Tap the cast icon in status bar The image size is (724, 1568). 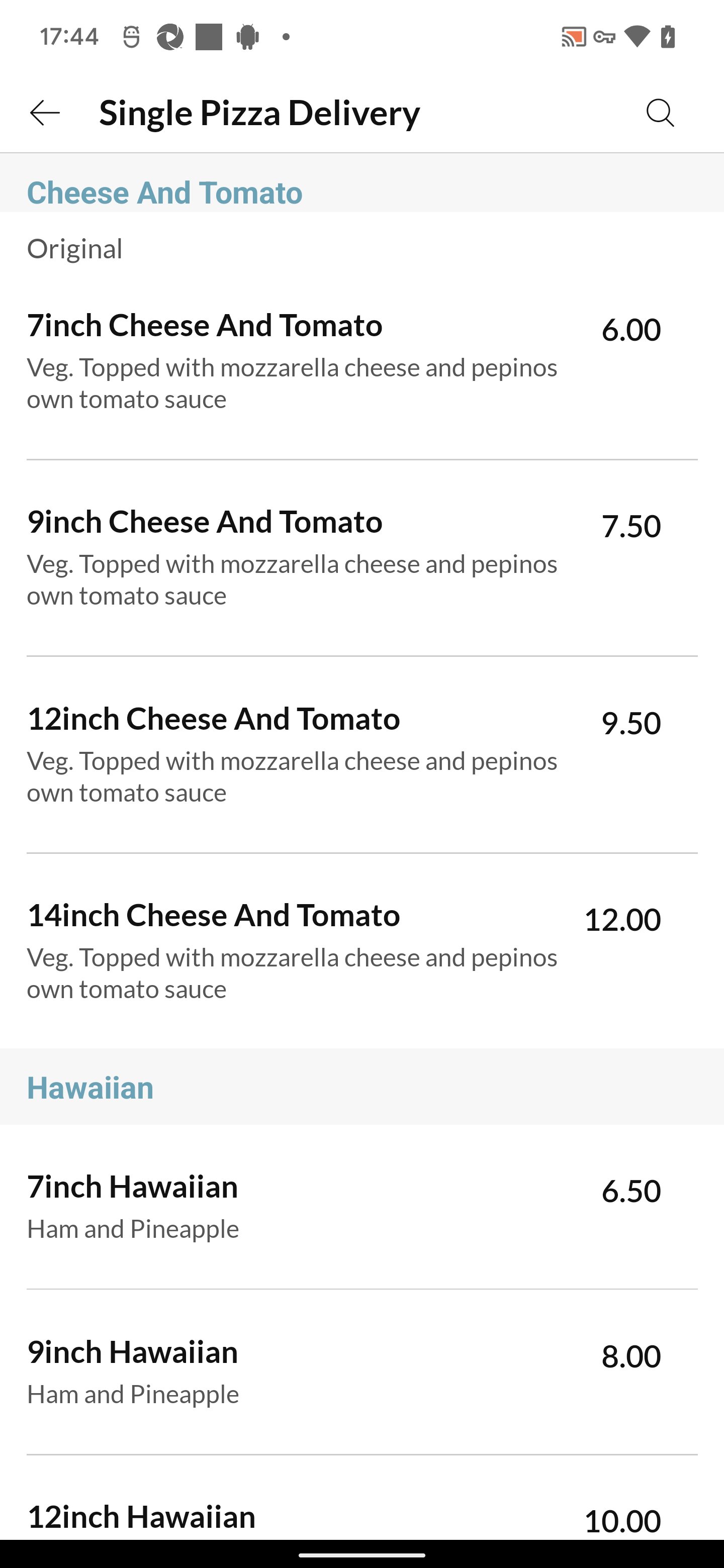(x=573, y=37)
